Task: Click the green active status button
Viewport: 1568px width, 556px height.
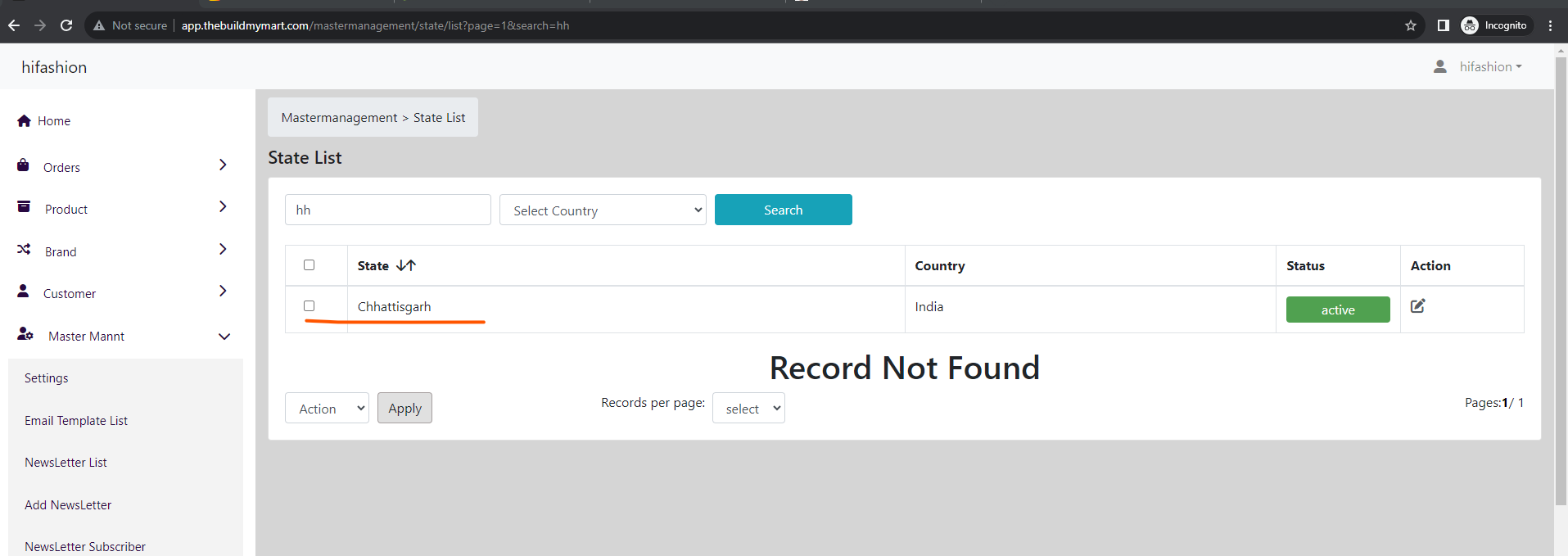Action: (x=1338, y=310)
